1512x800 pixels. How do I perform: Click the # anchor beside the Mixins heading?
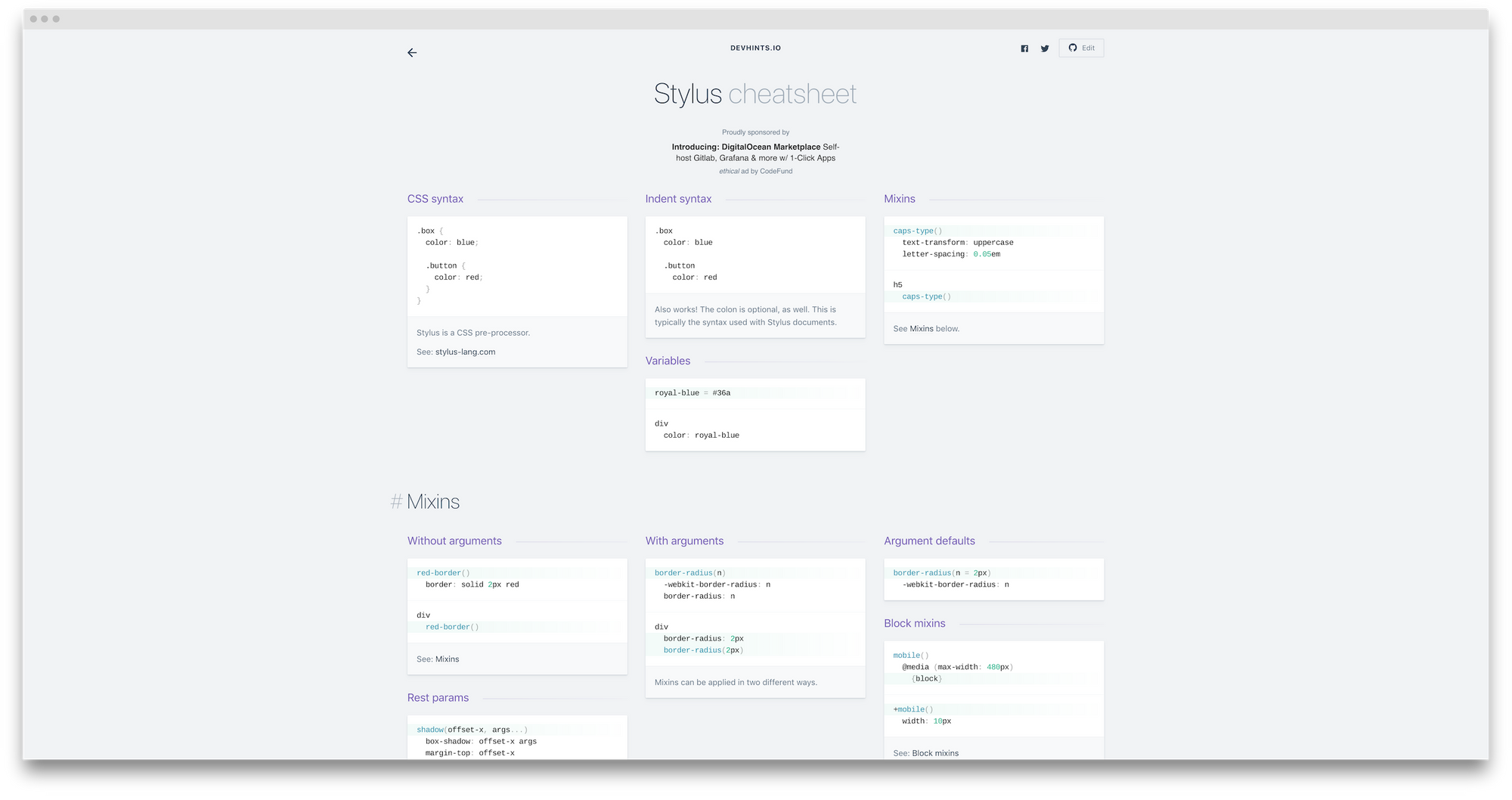396,501
